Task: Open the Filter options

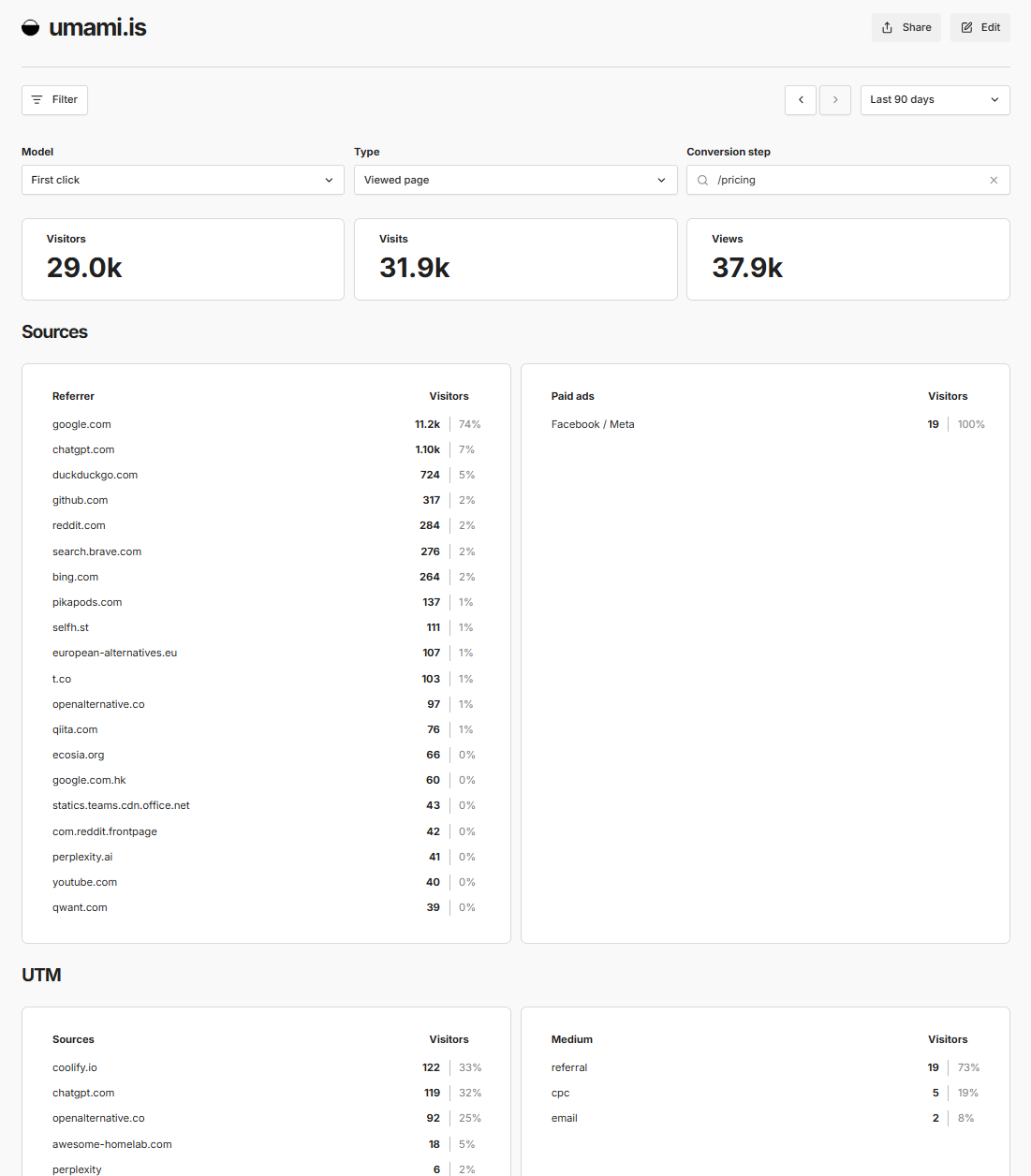Action: (x=54, y=100)
